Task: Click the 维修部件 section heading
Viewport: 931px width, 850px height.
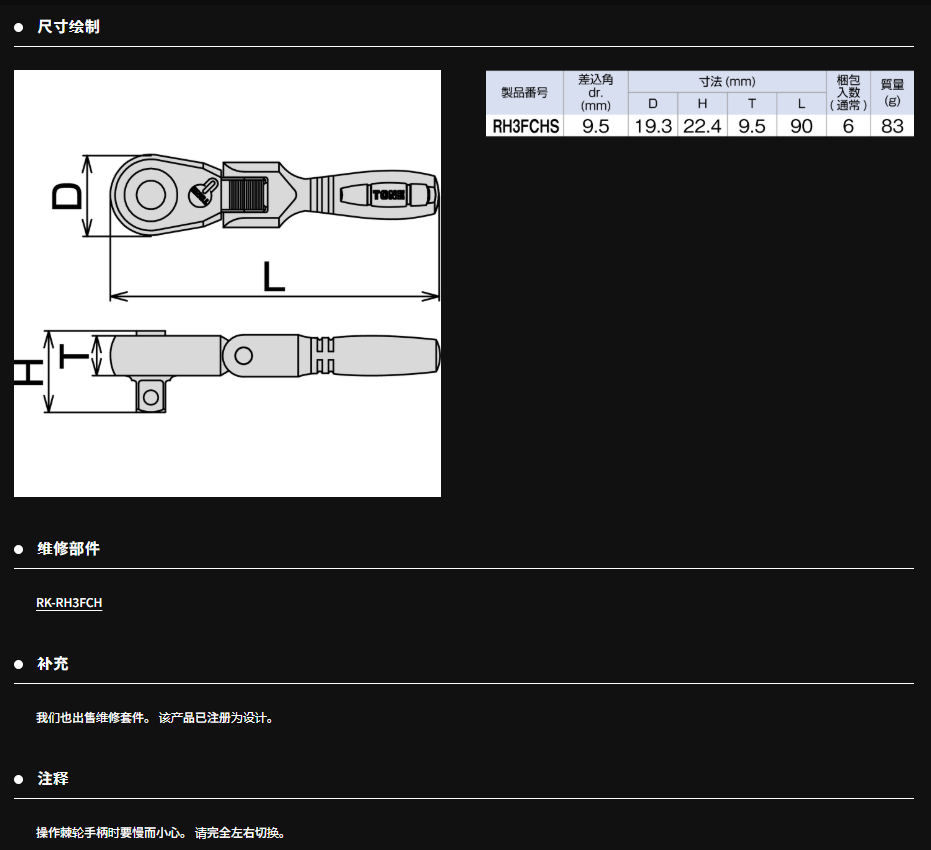Action: (68, 549)
